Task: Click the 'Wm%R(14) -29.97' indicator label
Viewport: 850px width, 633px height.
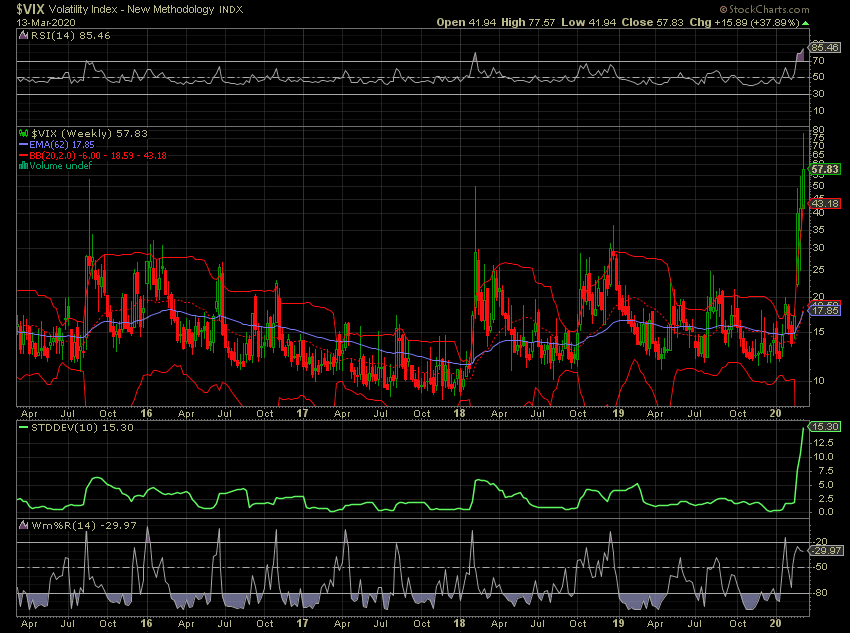Action: tap(84, 525)
